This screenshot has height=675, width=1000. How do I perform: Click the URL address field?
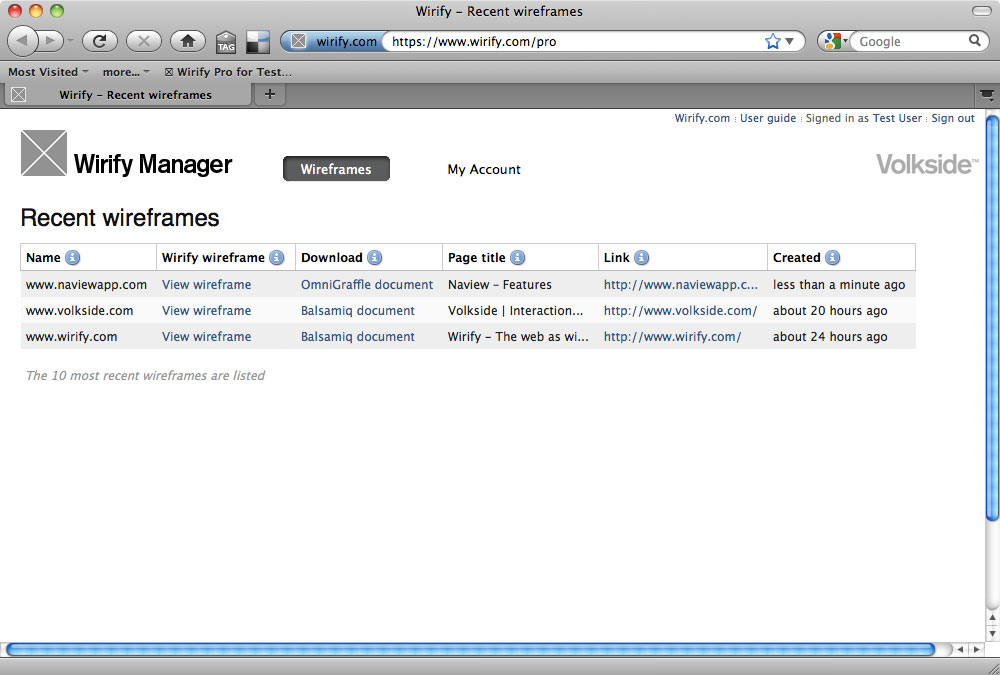[x=574, y=41]
